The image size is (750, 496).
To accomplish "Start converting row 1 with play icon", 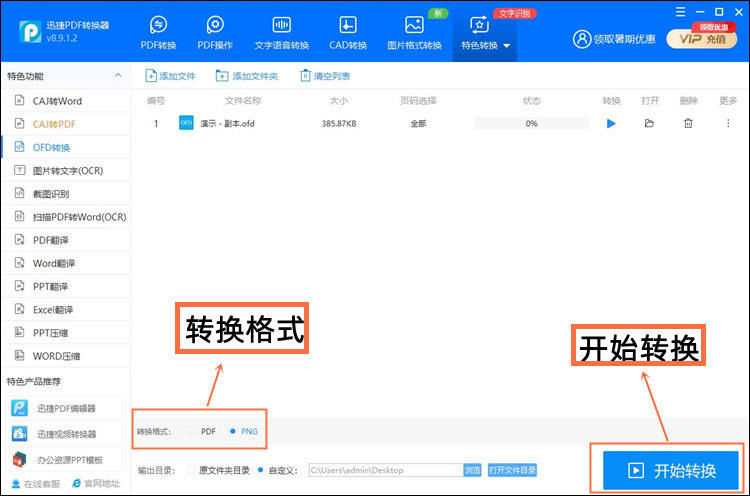I will (x=611, y=123).
